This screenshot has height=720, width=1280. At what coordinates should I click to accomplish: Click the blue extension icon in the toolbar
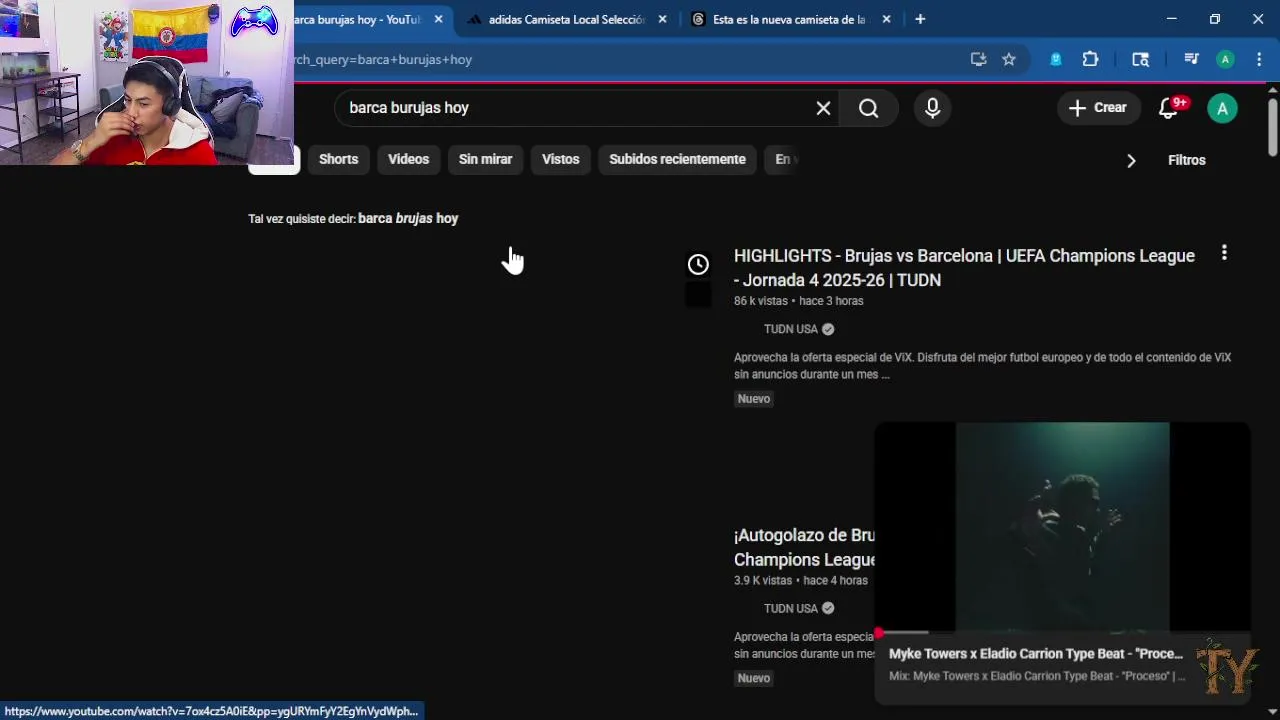1056,59
